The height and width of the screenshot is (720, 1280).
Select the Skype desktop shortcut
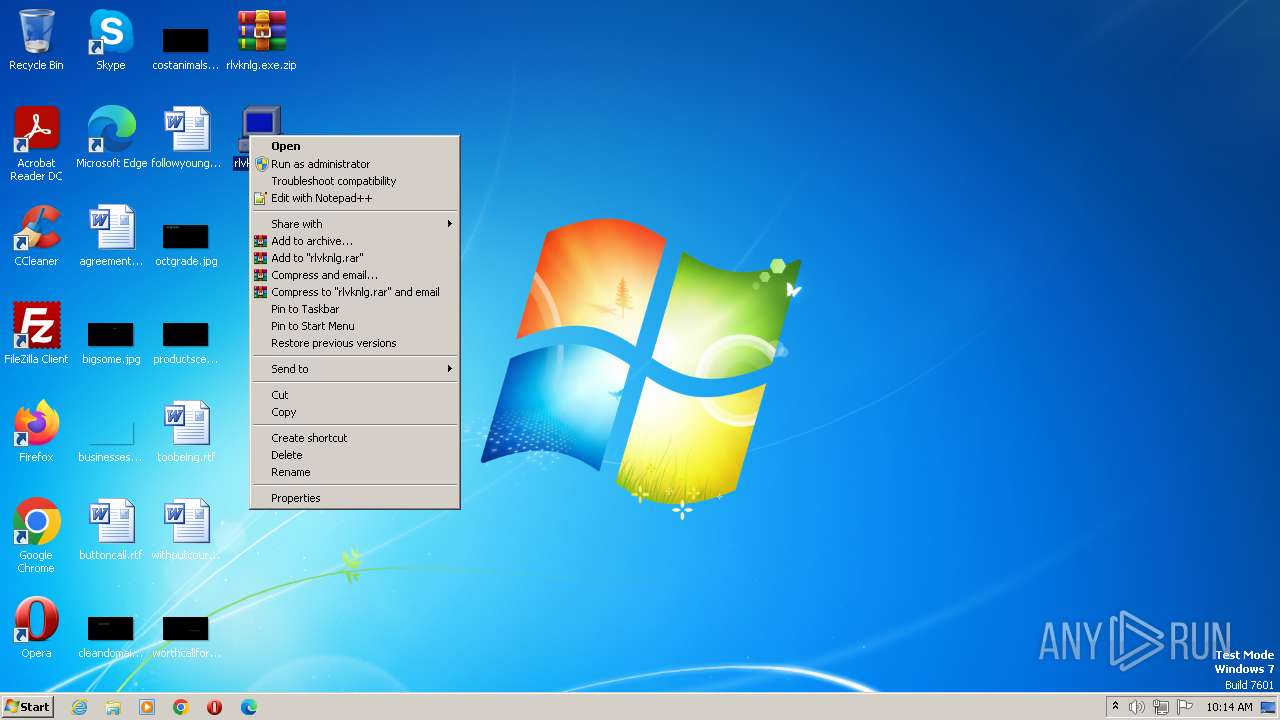[x=111, y=40]
